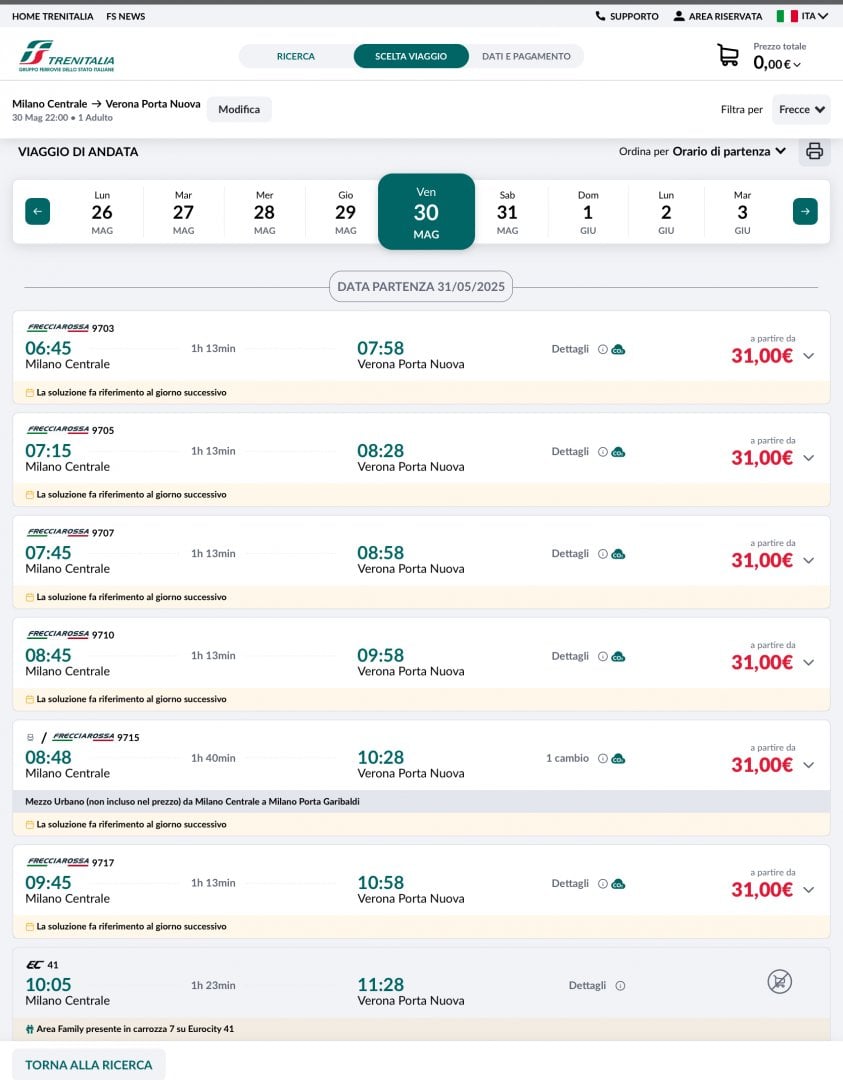Click the Modifica button
Screen dimensions: 843x1080
(239, 109)
